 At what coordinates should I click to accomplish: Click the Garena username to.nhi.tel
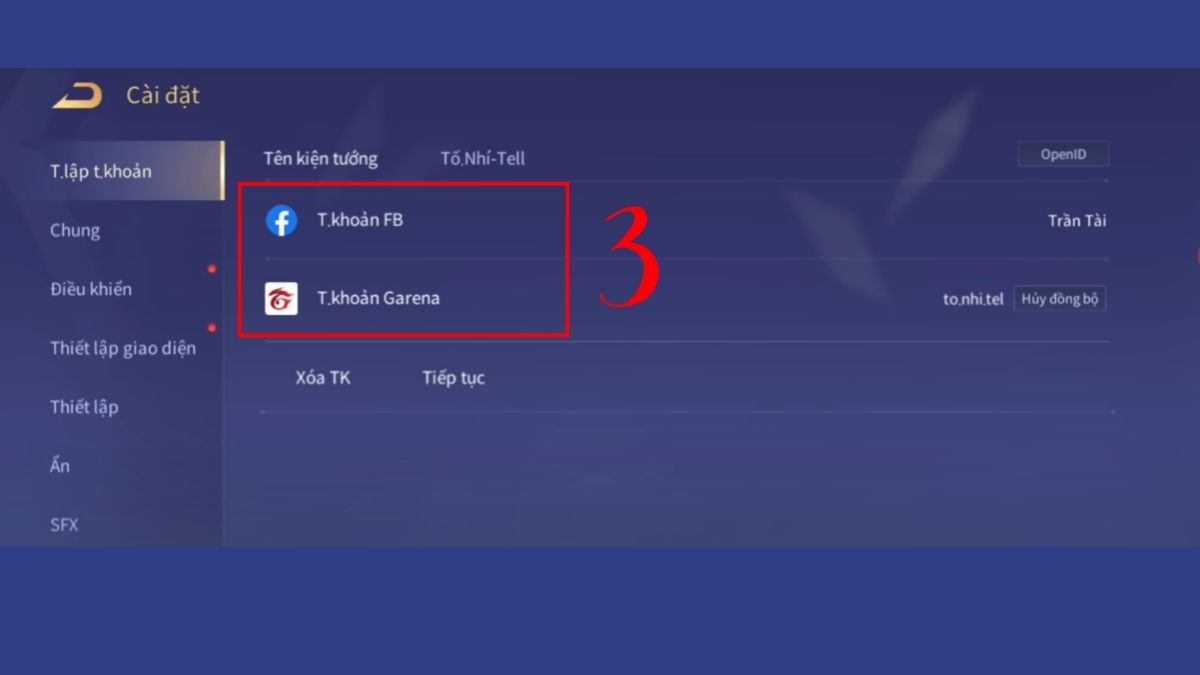point(973,299)
